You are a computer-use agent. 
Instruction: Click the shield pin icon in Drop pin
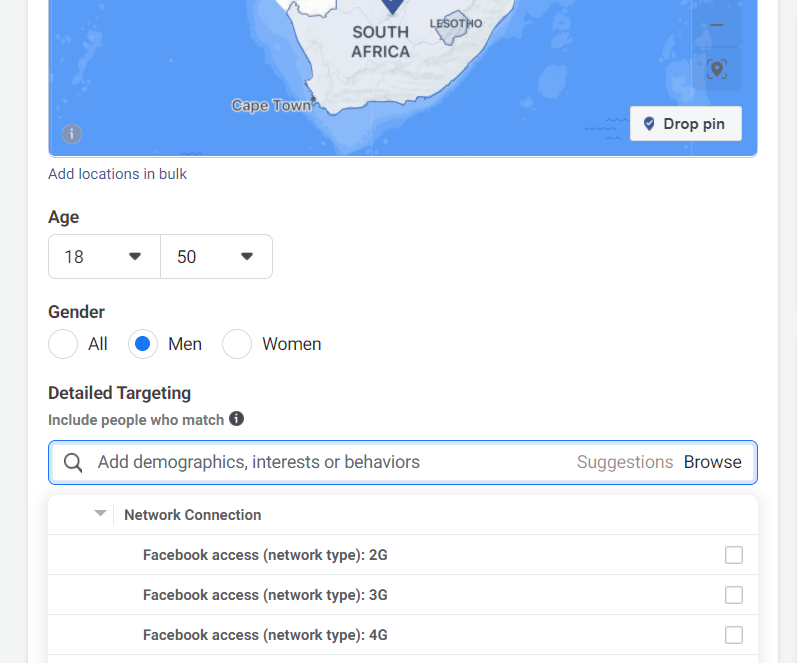point(649,124)
